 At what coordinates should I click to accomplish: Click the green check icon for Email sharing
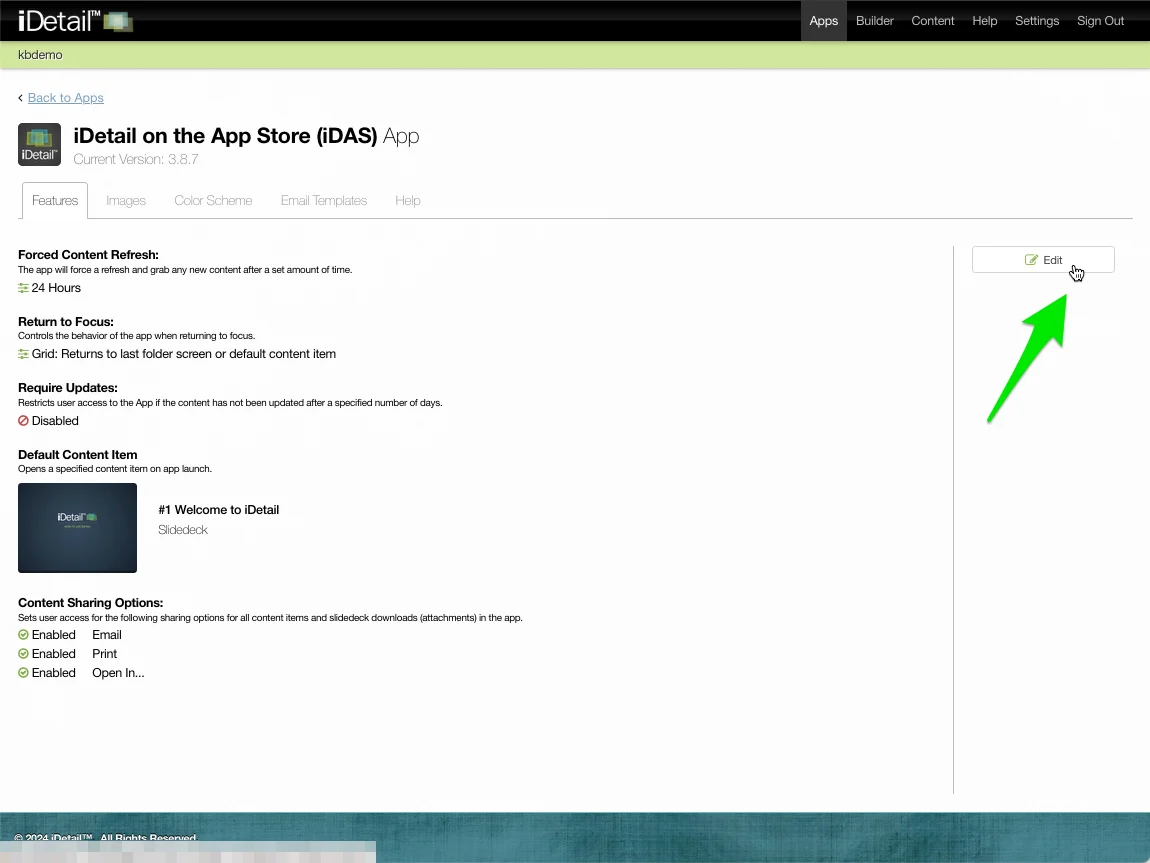click(23, 635)
